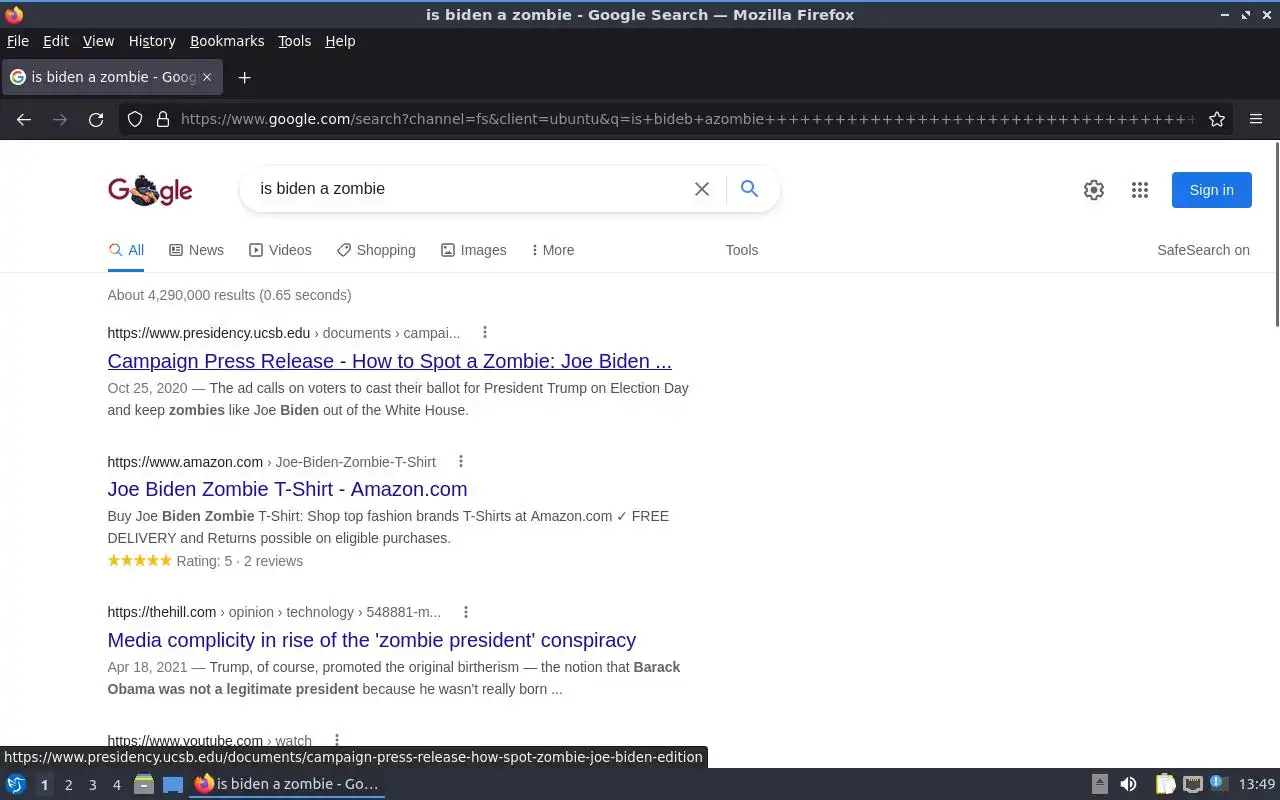Open the volume speaker icon in tray
Image resolution: width=1280 pixels, height=800 pixels.
tap(1128, 784)
